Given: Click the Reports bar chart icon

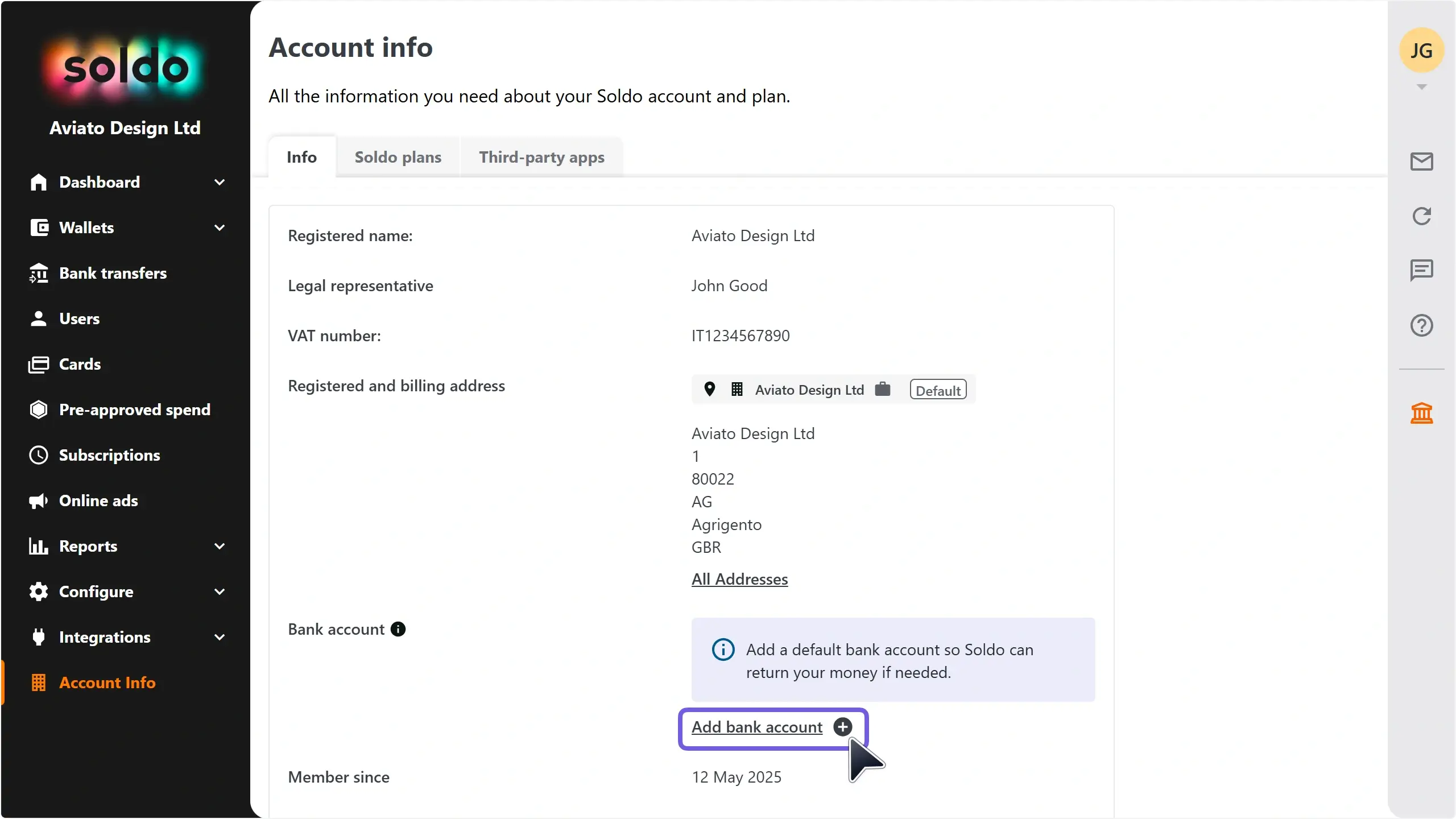Looking at the screenshot, I should click(39, 546).
